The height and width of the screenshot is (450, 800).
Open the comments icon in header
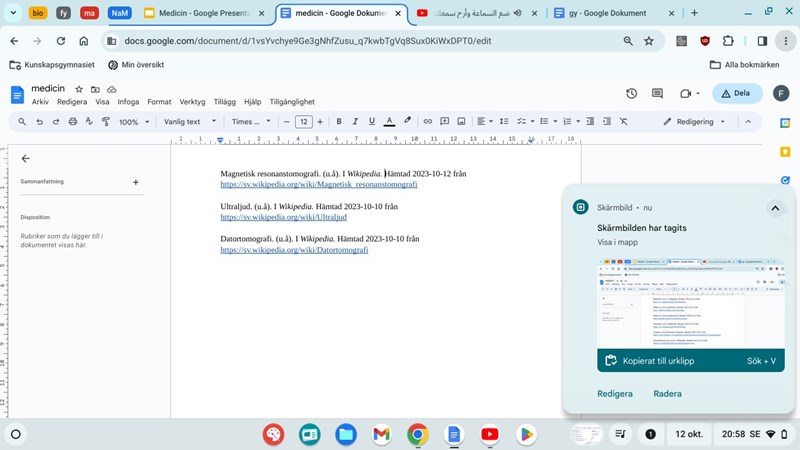click(658, 93)
